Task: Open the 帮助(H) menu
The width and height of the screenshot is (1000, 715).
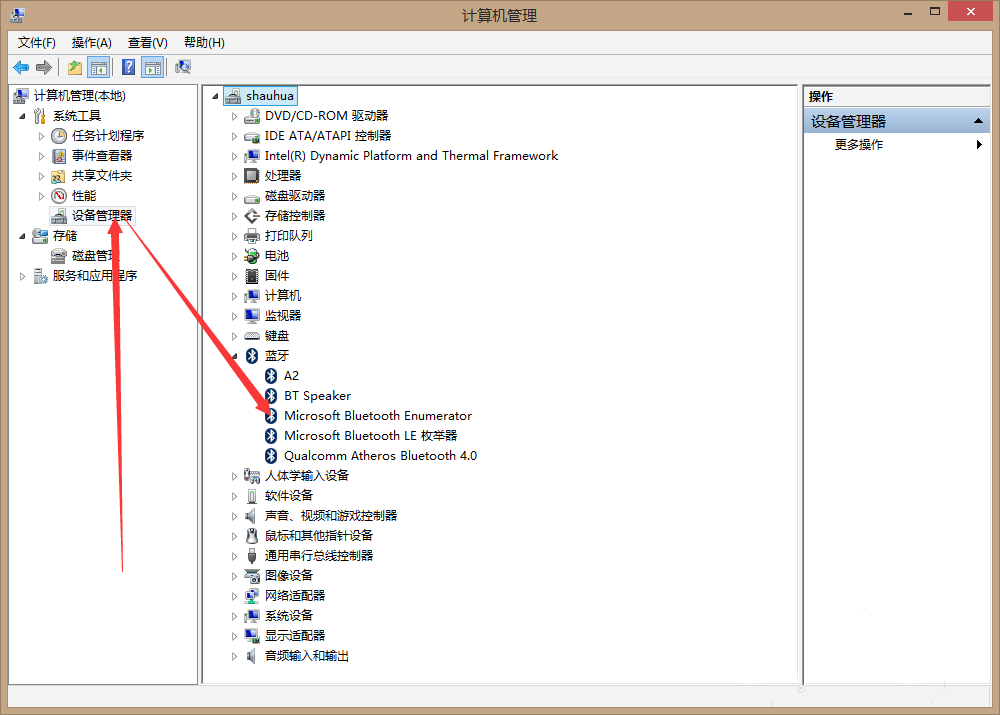Action: 204,43
